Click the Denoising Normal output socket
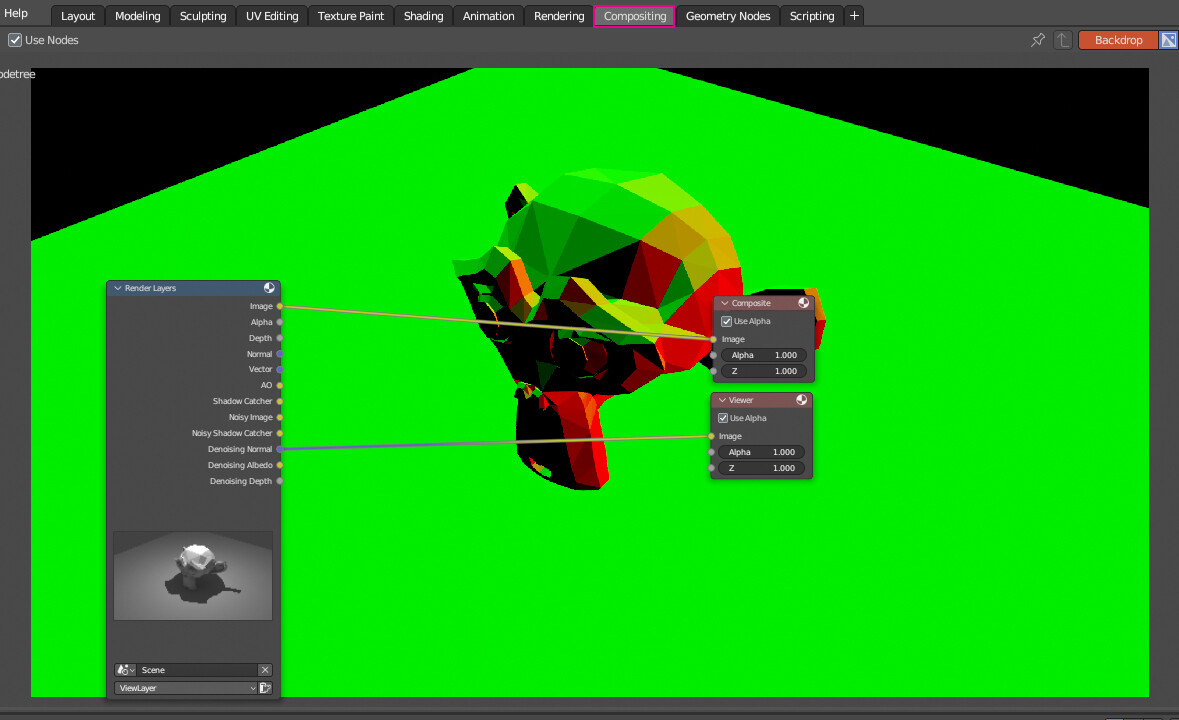 tap(280, 449)
